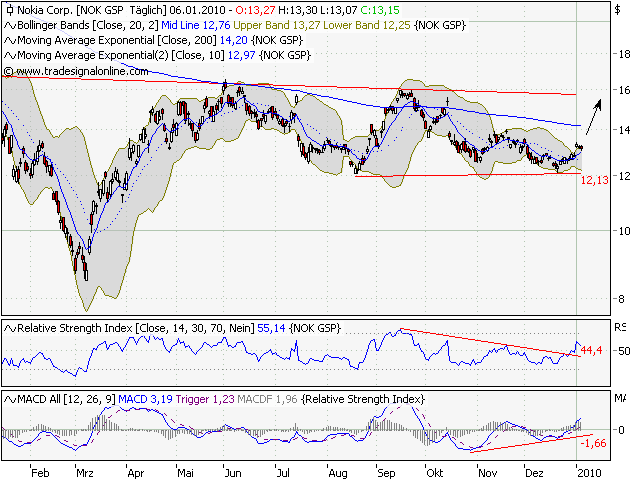Click the 14 price axis label
This screenshot has height=480, width=640.
(624, 130)
